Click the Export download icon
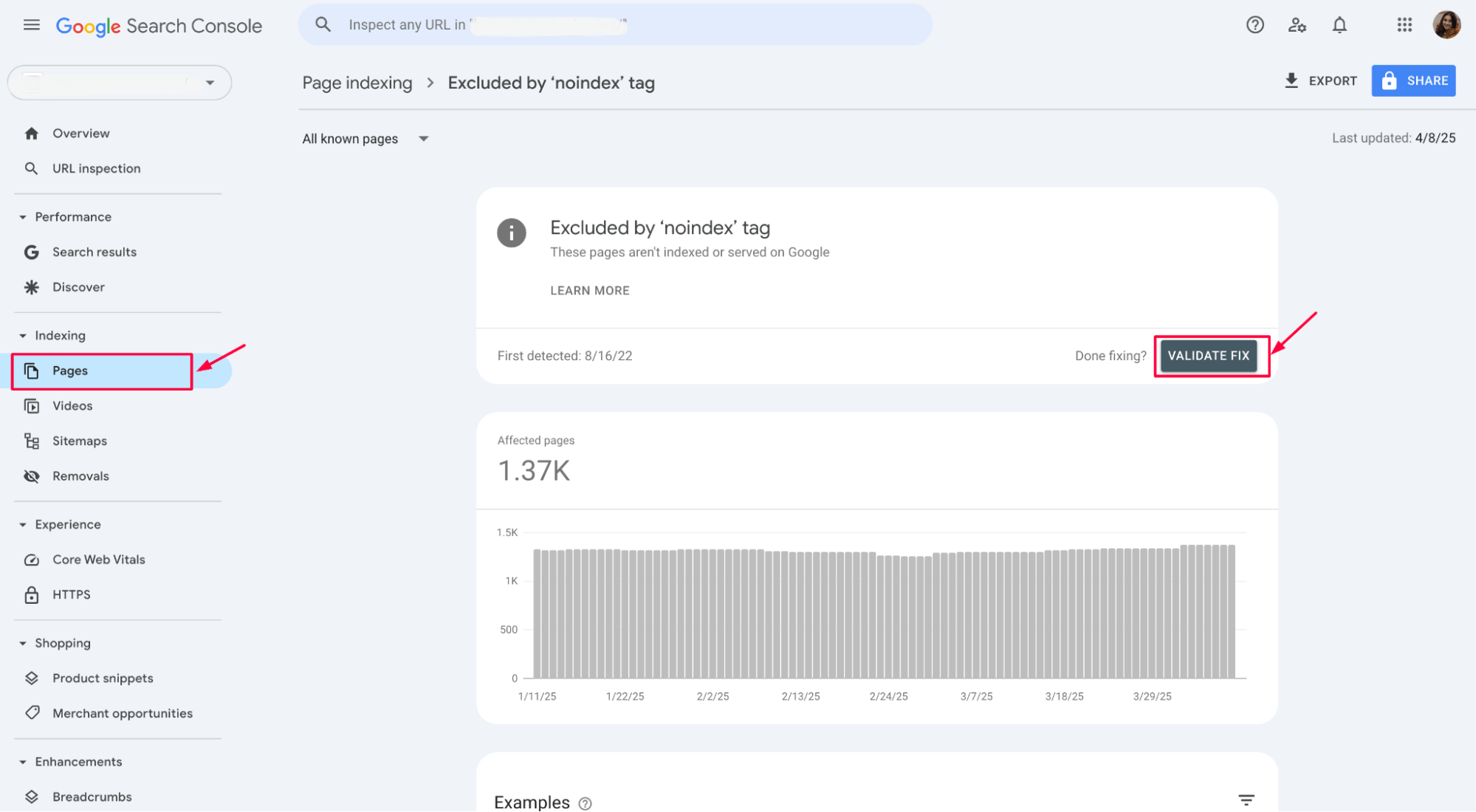 click(1291, 80)
